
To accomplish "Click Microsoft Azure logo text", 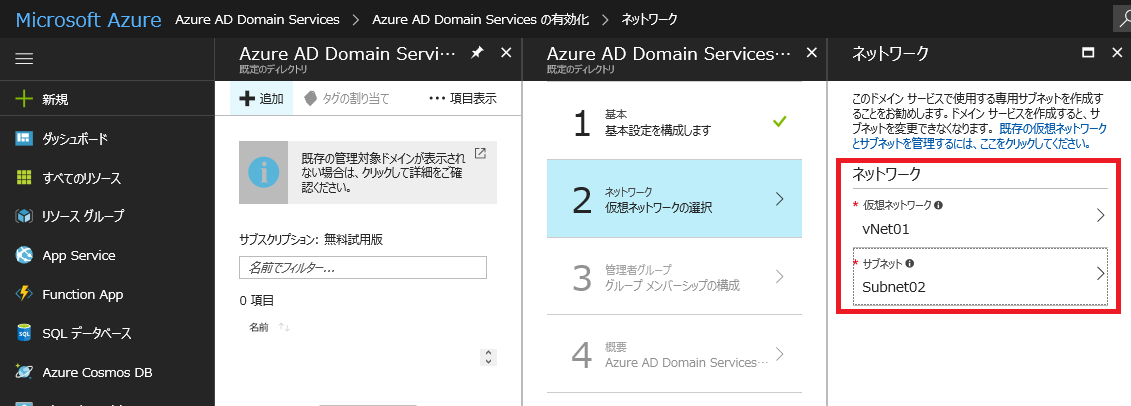I will [x=88, y=19].
